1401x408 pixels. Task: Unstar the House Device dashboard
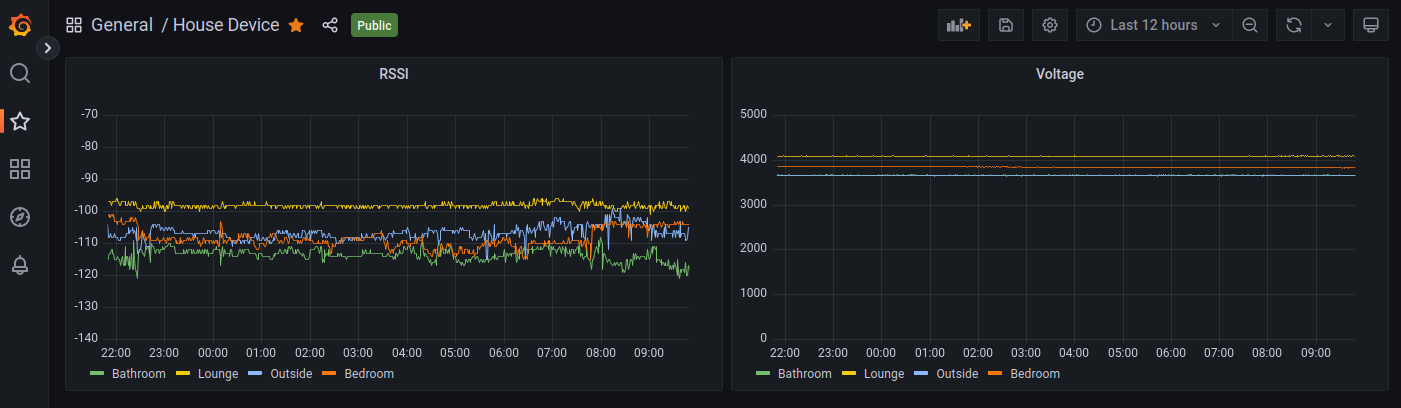(296, 25)
